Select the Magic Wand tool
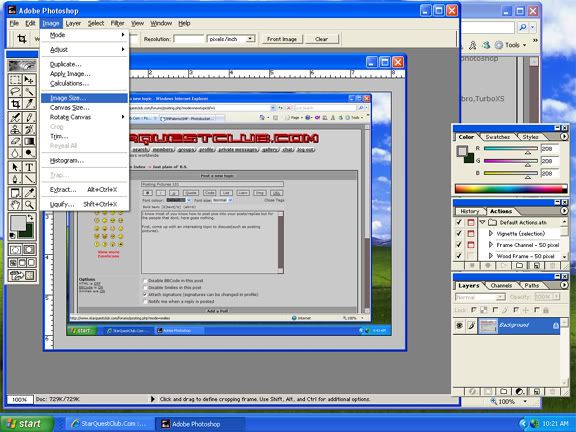 tap(29, 91)
